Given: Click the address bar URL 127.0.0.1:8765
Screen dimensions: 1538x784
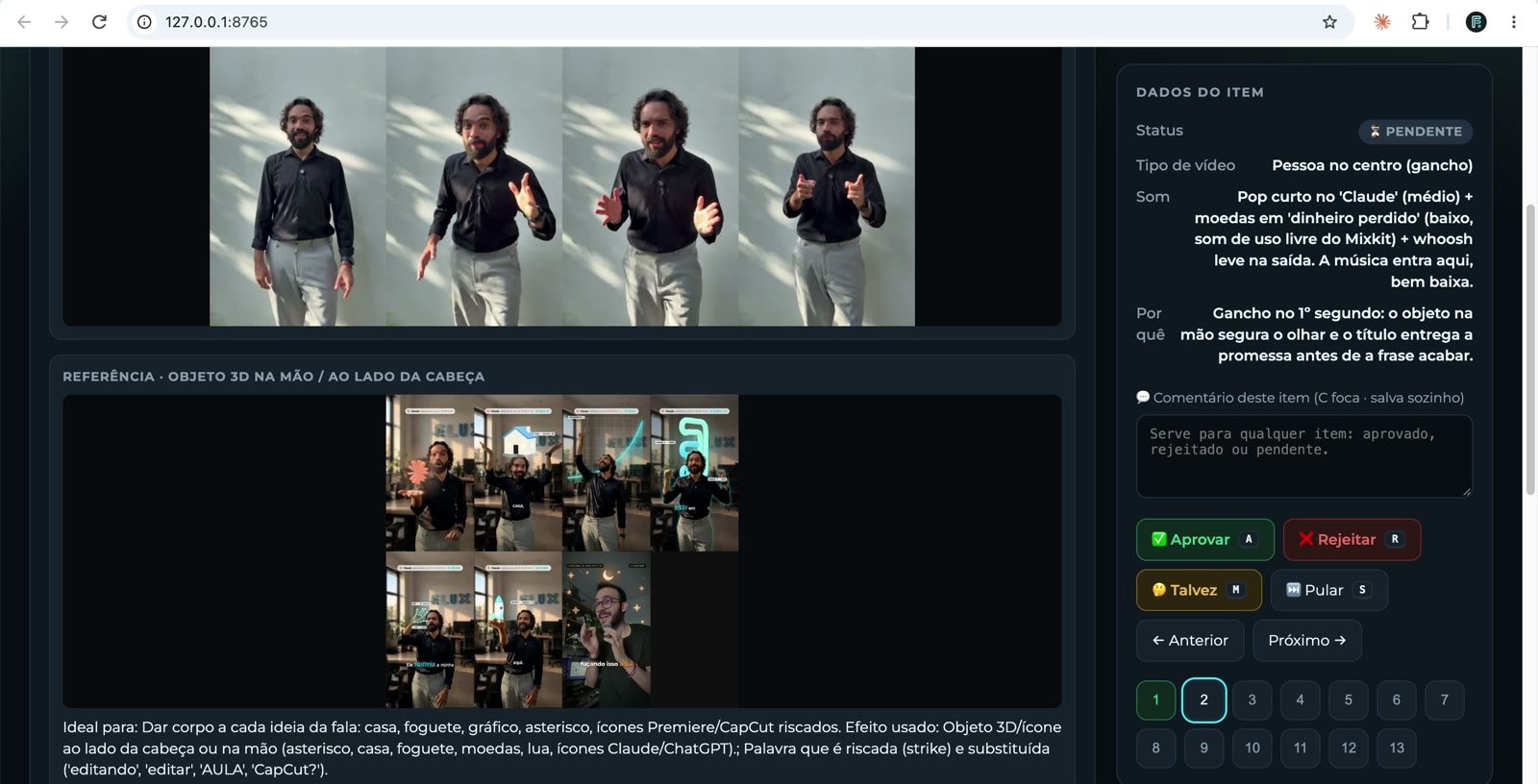Looking at the screenshot, I should coord(216,22).
